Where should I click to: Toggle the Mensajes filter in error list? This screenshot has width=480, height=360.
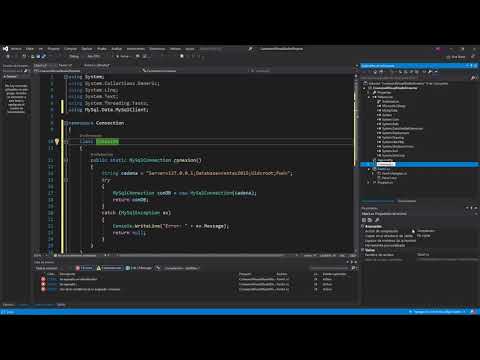139,268
